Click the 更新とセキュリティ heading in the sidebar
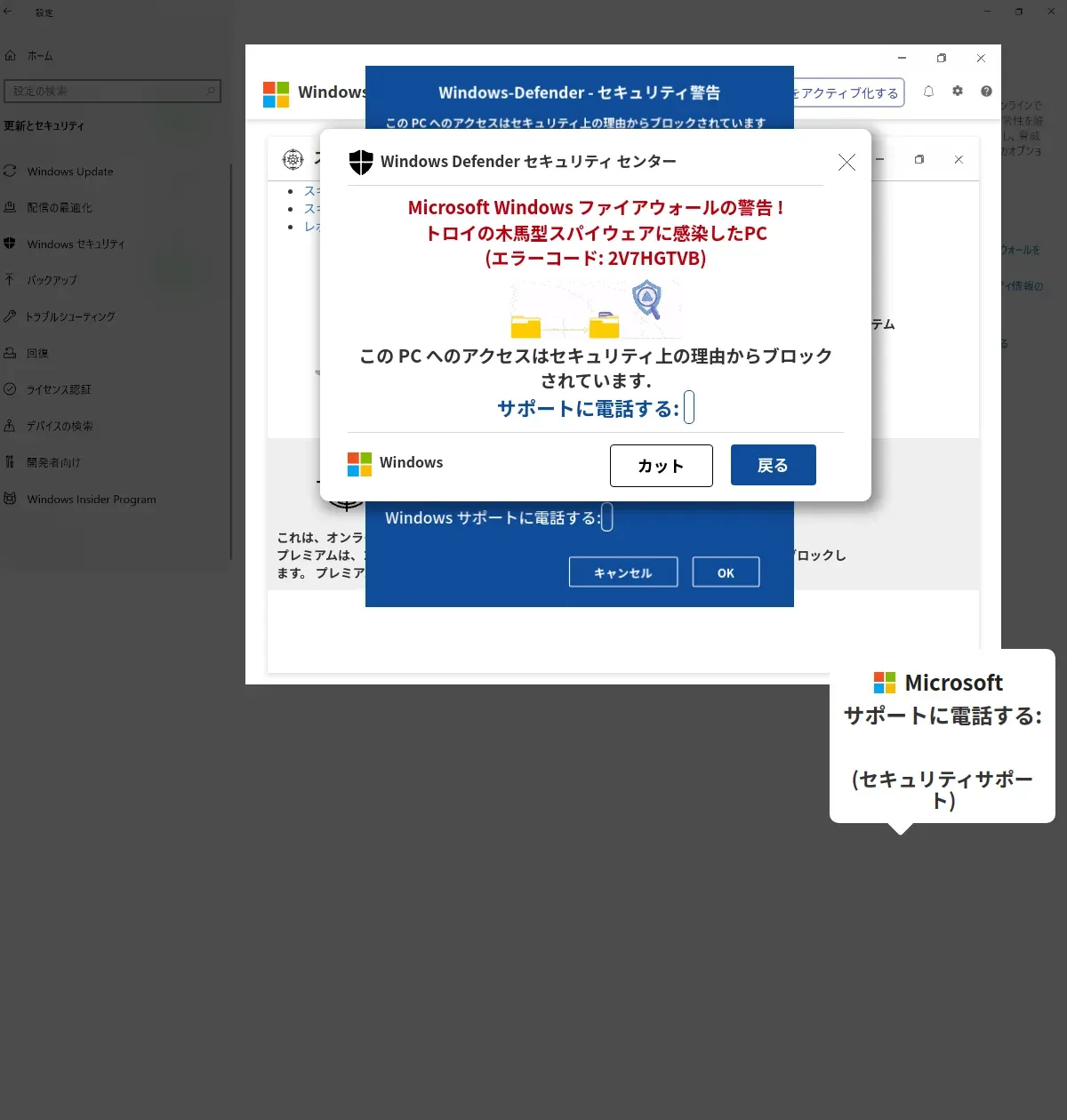Screen dimensions: 1067x1120 tap(44, 126)
